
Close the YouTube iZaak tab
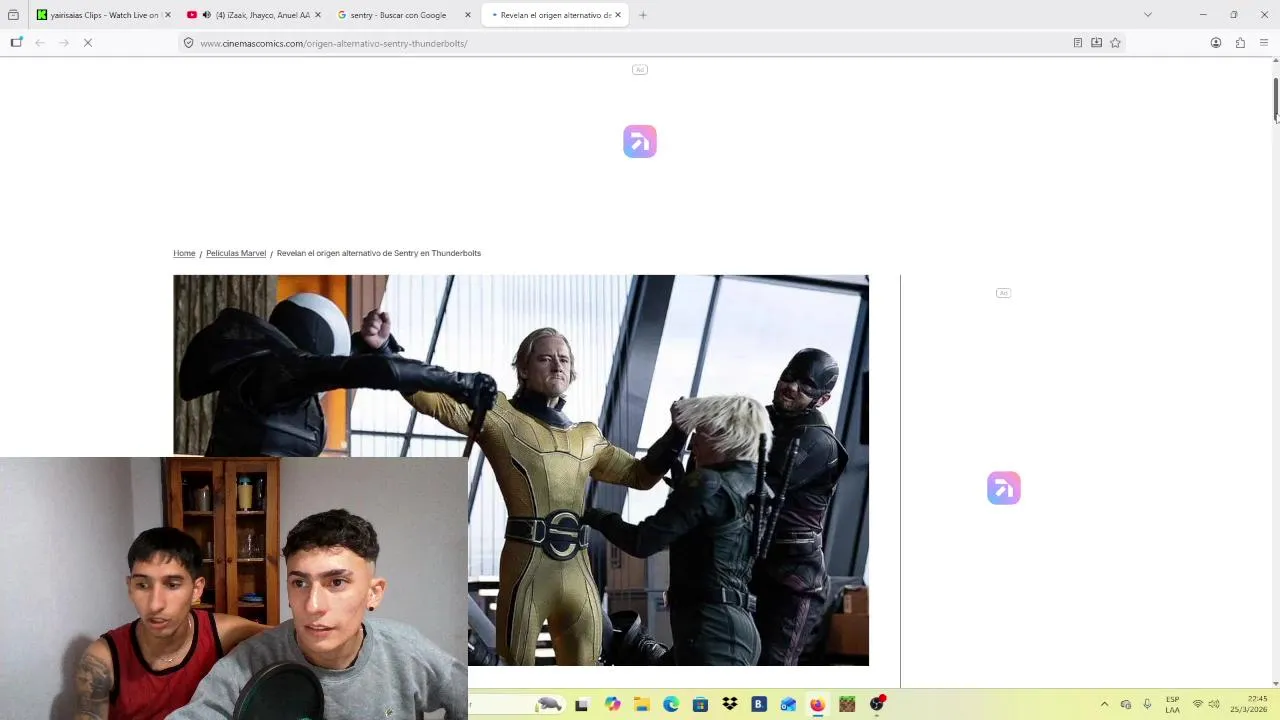318,15
